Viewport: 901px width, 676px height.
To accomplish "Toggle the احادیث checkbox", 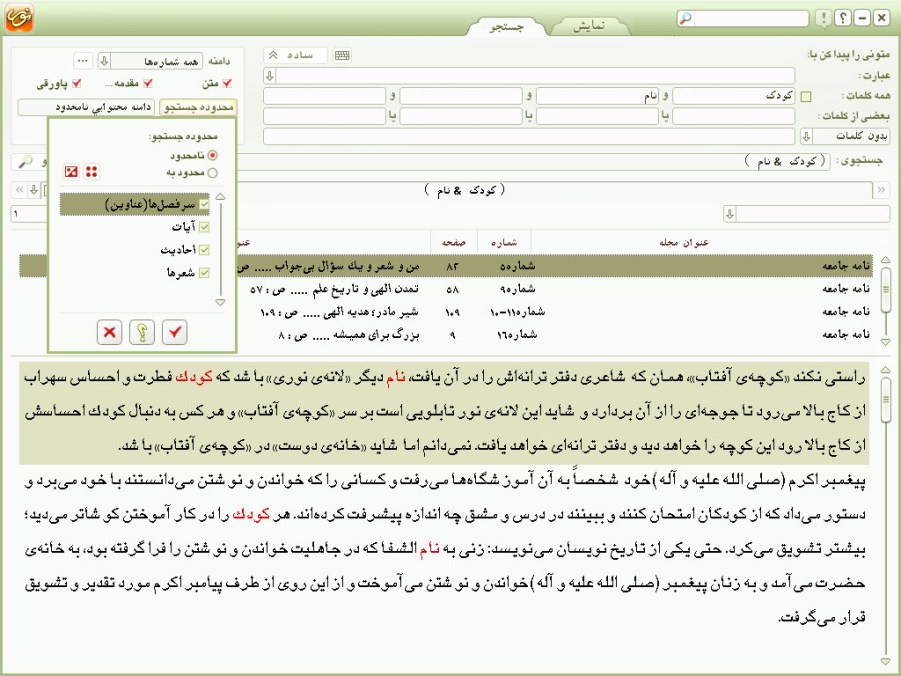I will pos(204,250).
